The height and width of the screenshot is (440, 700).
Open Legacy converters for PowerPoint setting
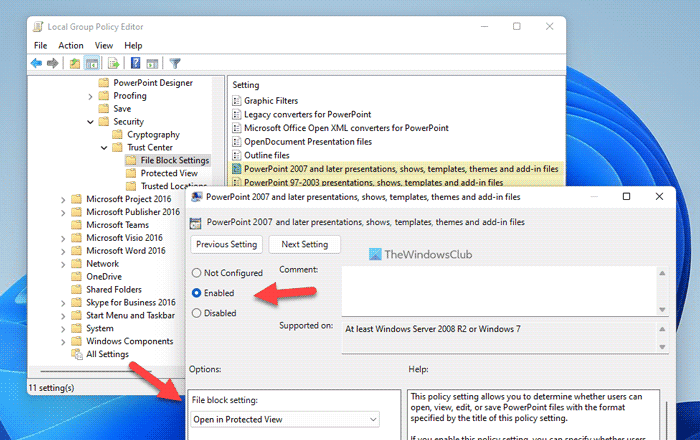[308, 114]
